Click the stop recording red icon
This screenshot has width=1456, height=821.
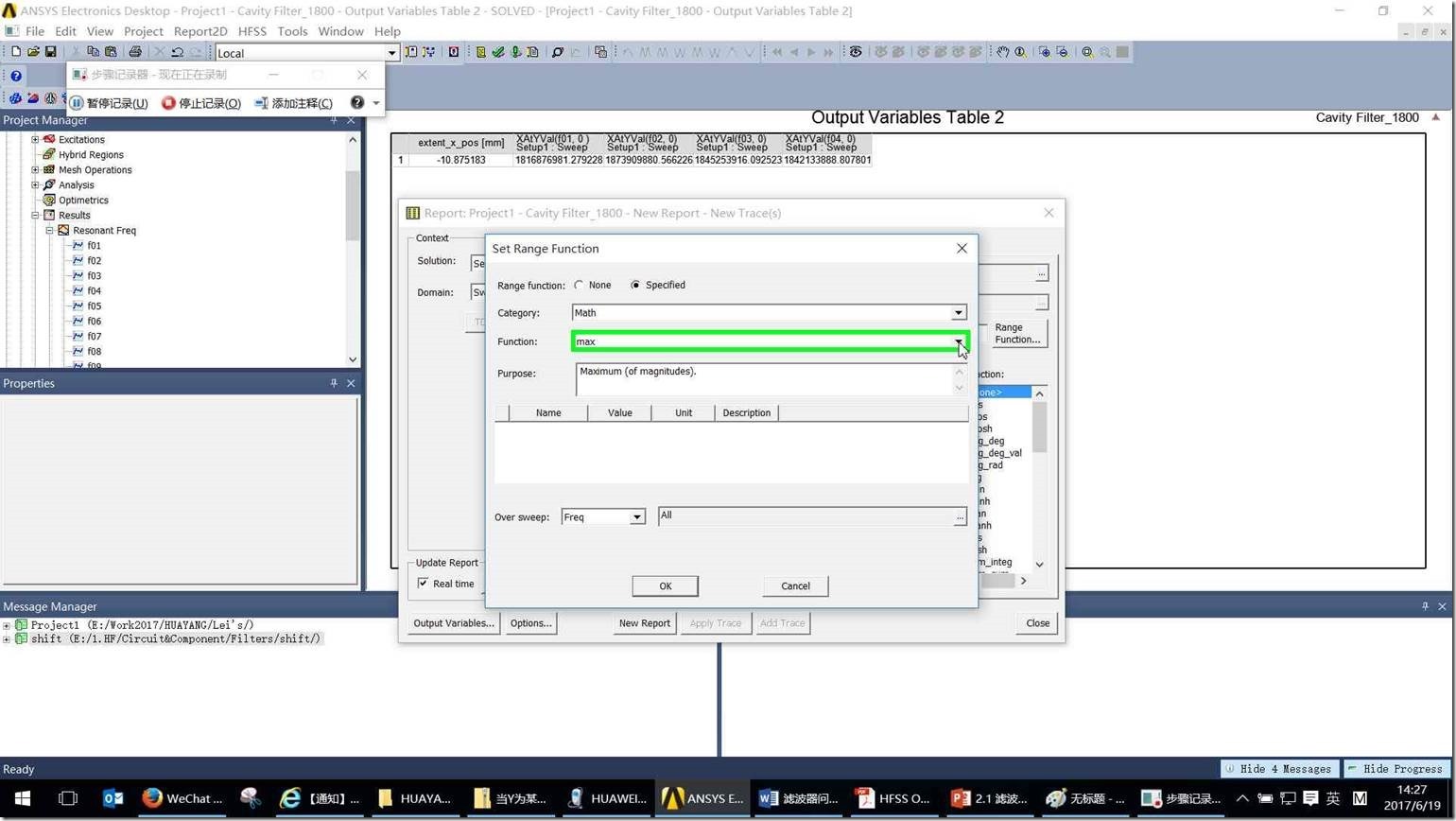168,103
